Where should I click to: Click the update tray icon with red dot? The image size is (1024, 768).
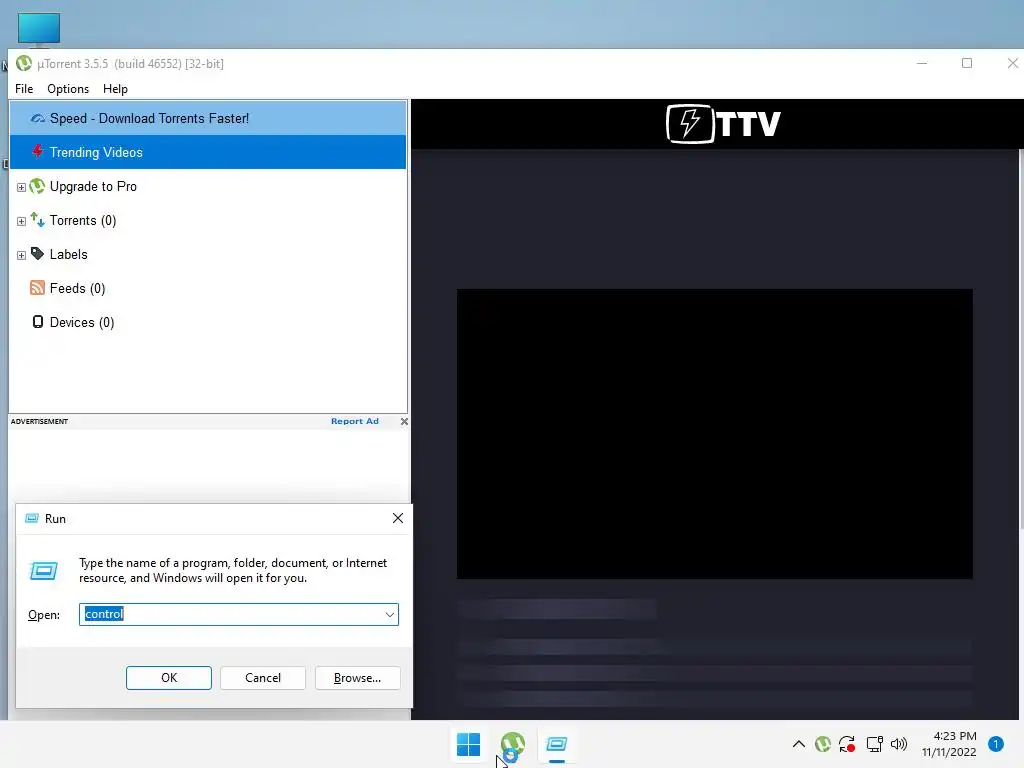click(847, 744)
